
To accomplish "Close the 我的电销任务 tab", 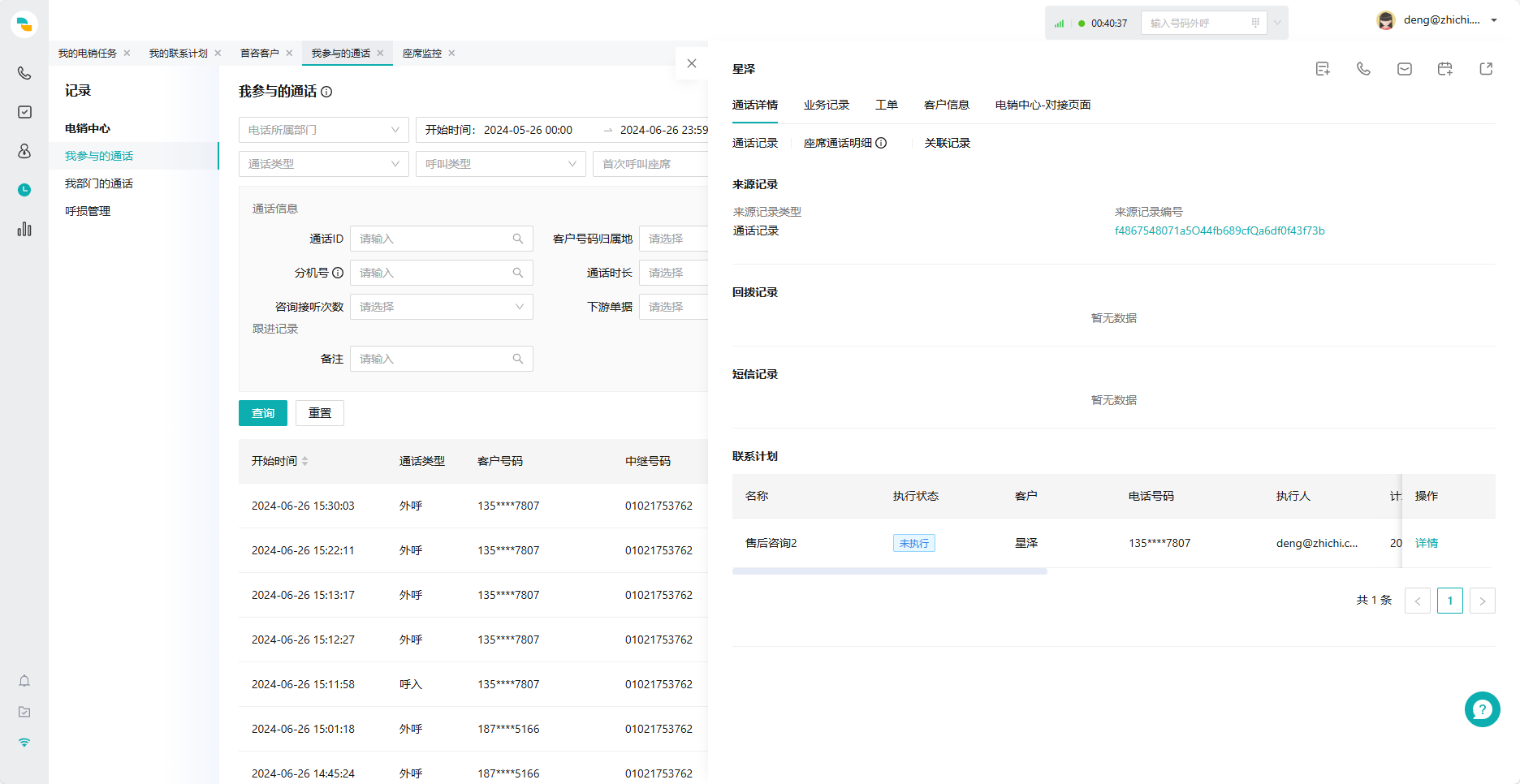I will pos(127,54).
